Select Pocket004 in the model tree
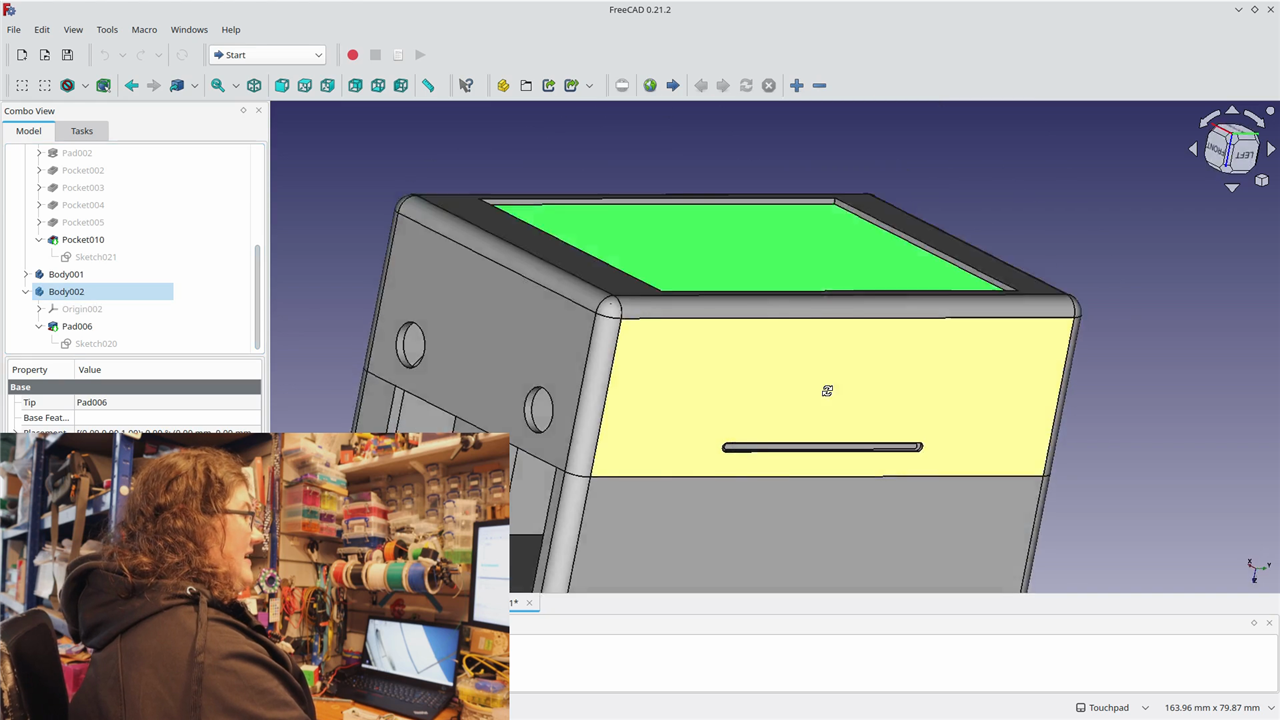This screenshot has width=1280, height=720. pyautogui.click(x=83, y=205)
